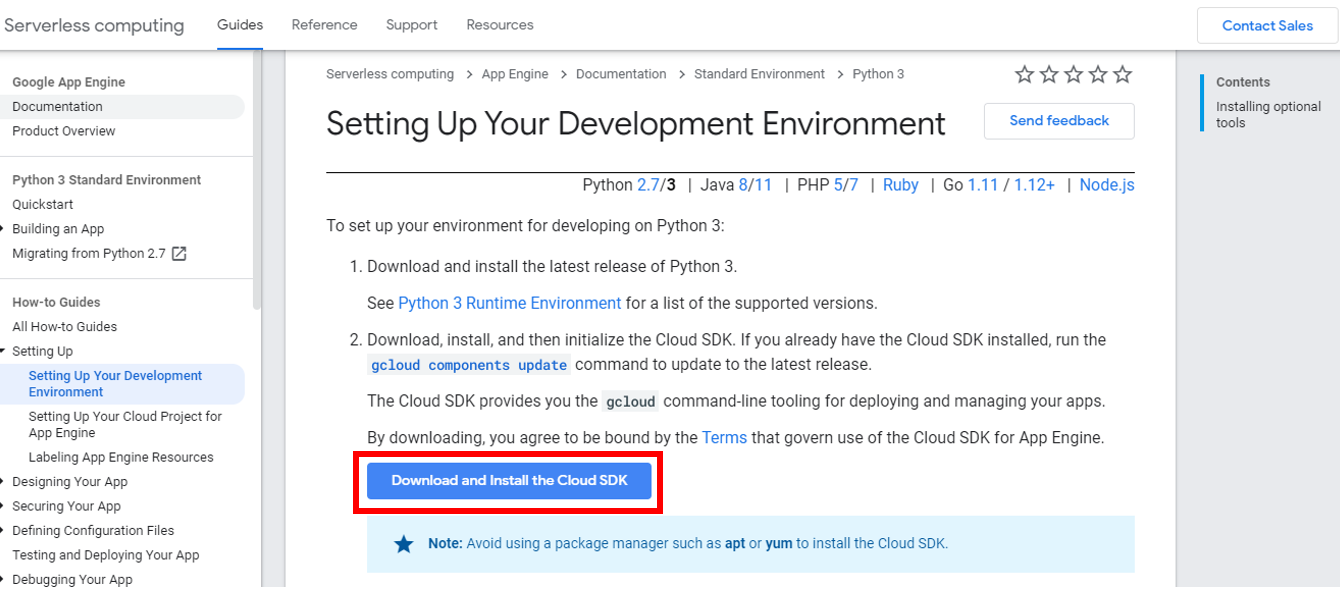Open the Reference tab
Image resolution: width=1340 pixels, height=605 pixels.
(324, 25)
